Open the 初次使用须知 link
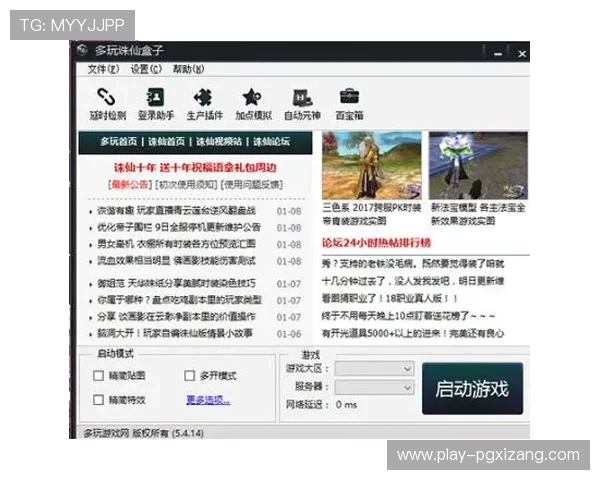Screen dimensions: 600x480 coord(186,185)
